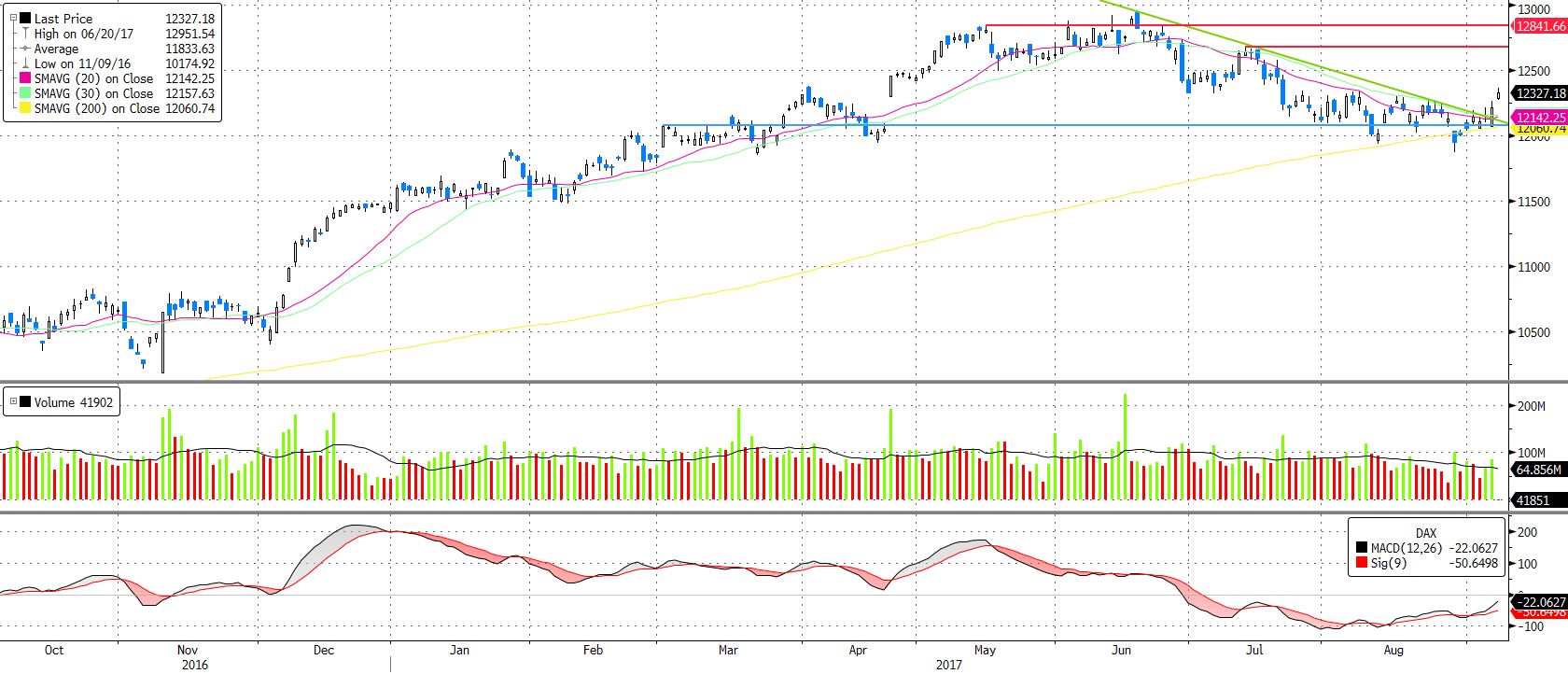Click the 'May' month label on time axis
Viewport: 1568px width, 674px height.
(985, 650)
